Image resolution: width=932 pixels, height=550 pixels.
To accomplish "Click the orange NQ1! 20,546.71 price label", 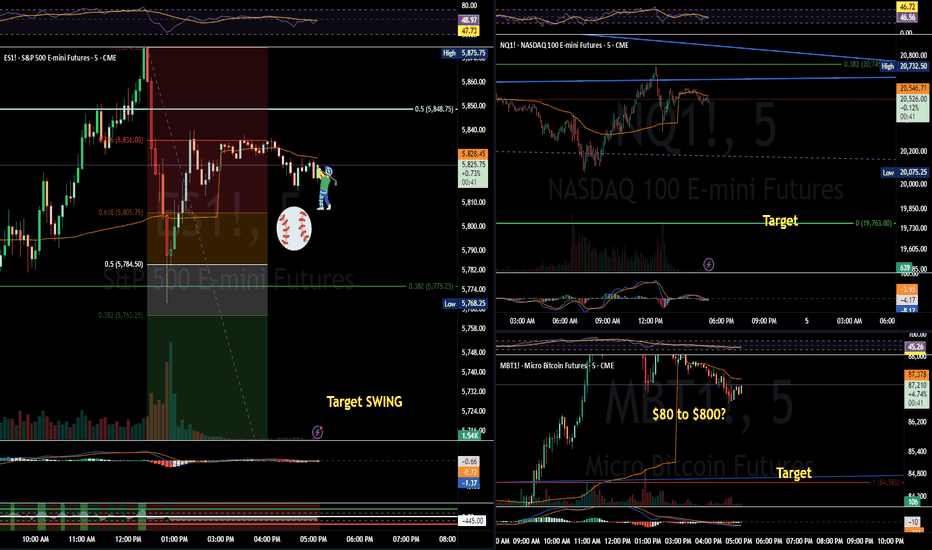I will click(x=912, y=88).
